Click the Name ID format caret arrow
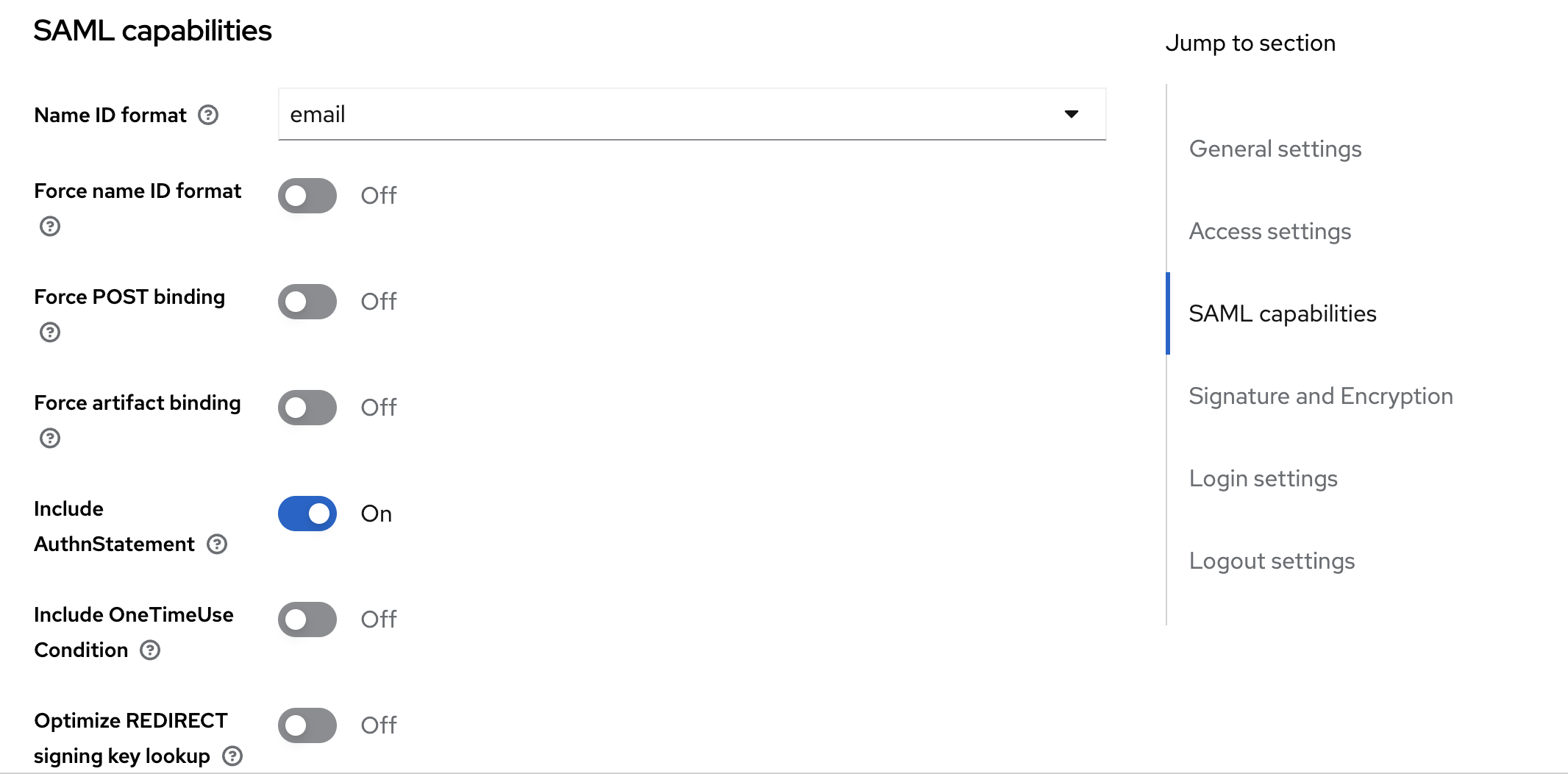 coord(1072,114)
